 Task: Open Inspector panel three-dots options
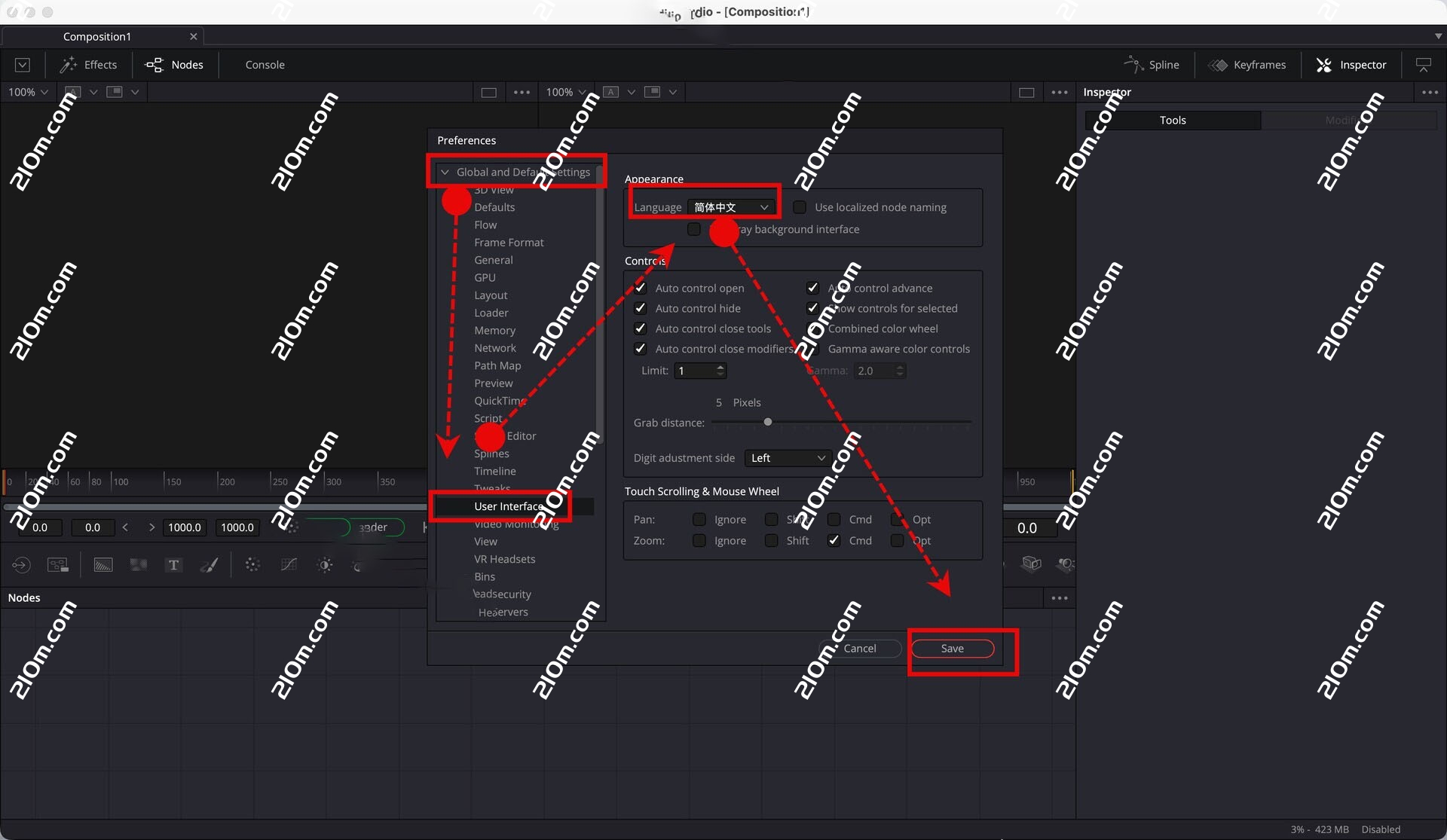coord(1430,92)
